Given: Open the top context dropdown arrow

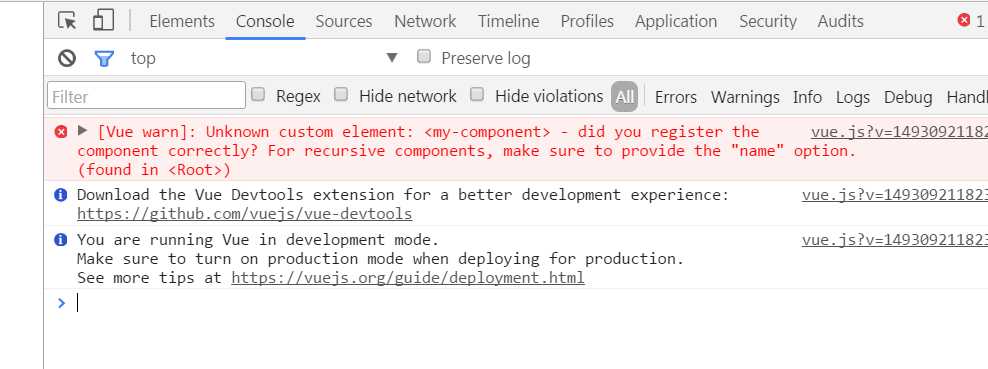Looking at the screenshot, I should (392, 58).
